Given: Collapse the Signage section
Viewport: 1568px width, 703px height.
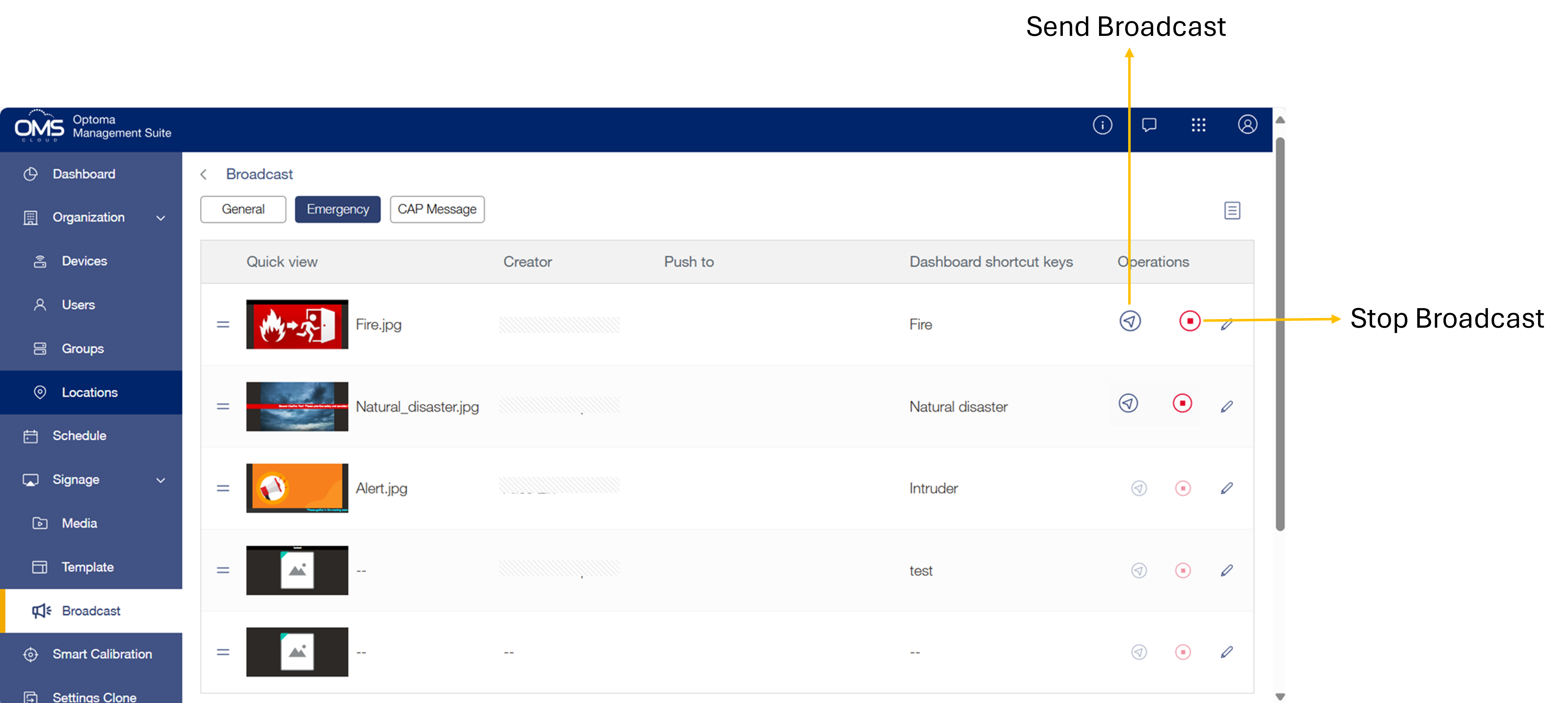Looking at the screenshot, I should pos(161,479).
